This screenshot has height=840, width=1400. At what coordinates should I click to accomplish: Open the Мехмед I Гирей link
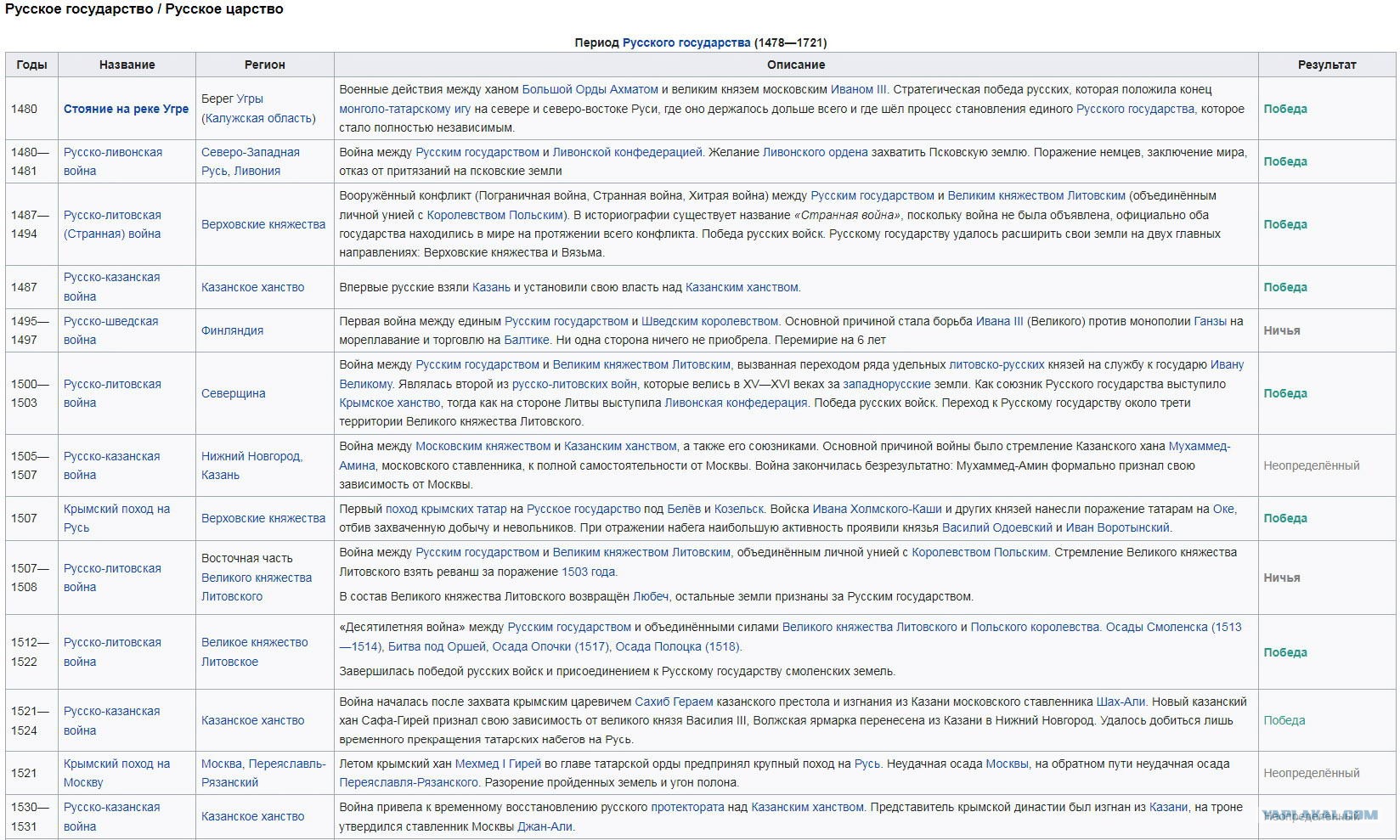point(498,764)
